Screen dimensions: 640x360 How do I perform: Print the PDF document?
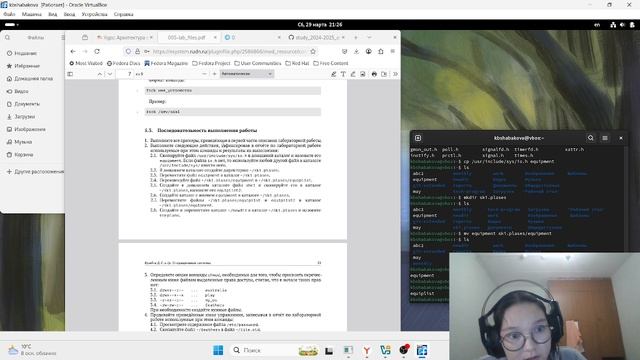(x=374, y=74)
